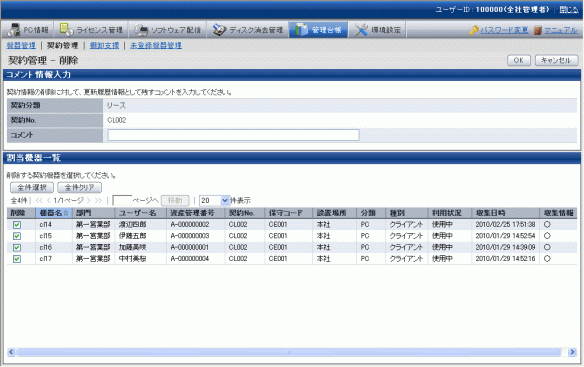Open the 機器管理 submenu link
Viewport: 584px width, 367px height.
(21, 45)
